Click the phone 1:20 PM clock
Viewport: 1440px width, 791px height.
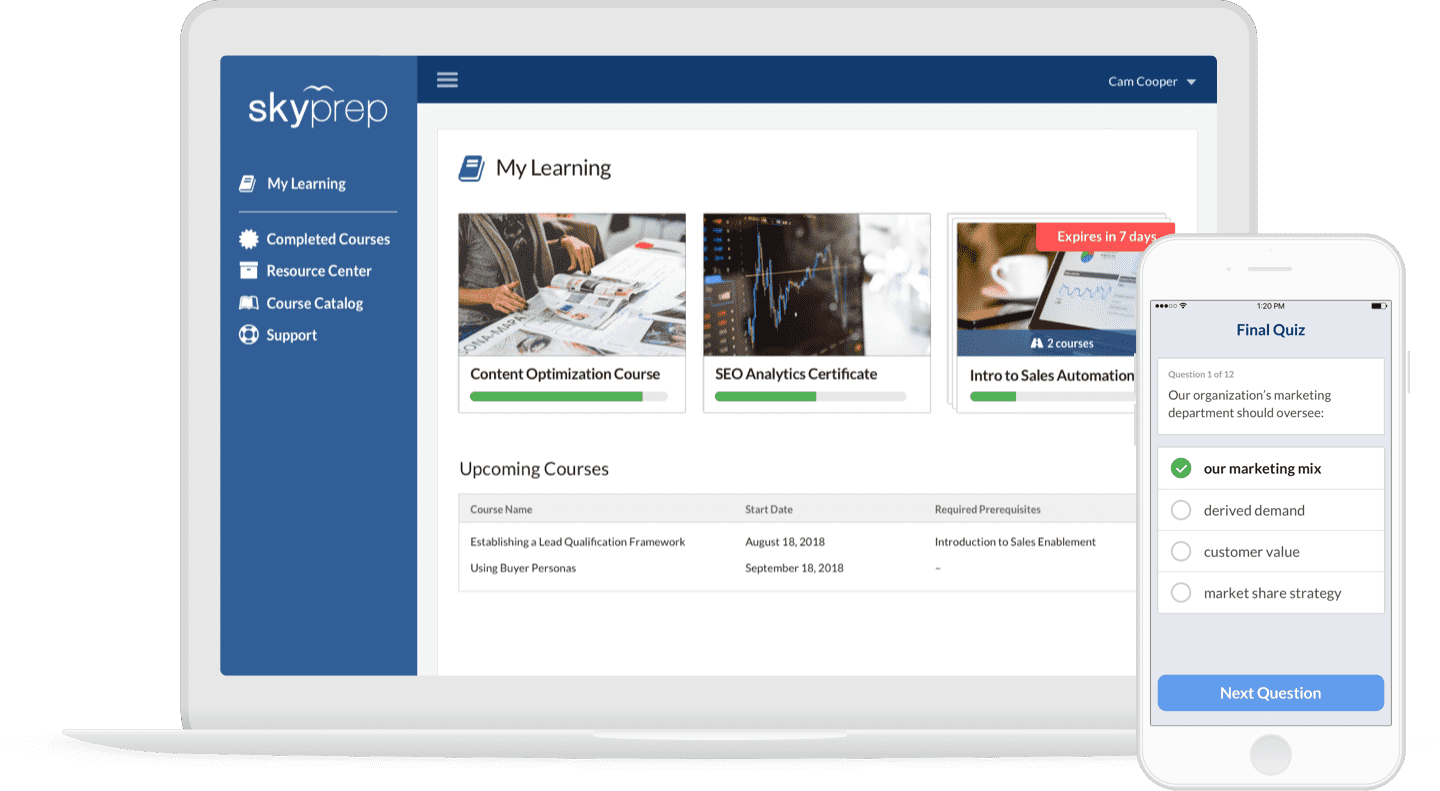pos(1270,305)
